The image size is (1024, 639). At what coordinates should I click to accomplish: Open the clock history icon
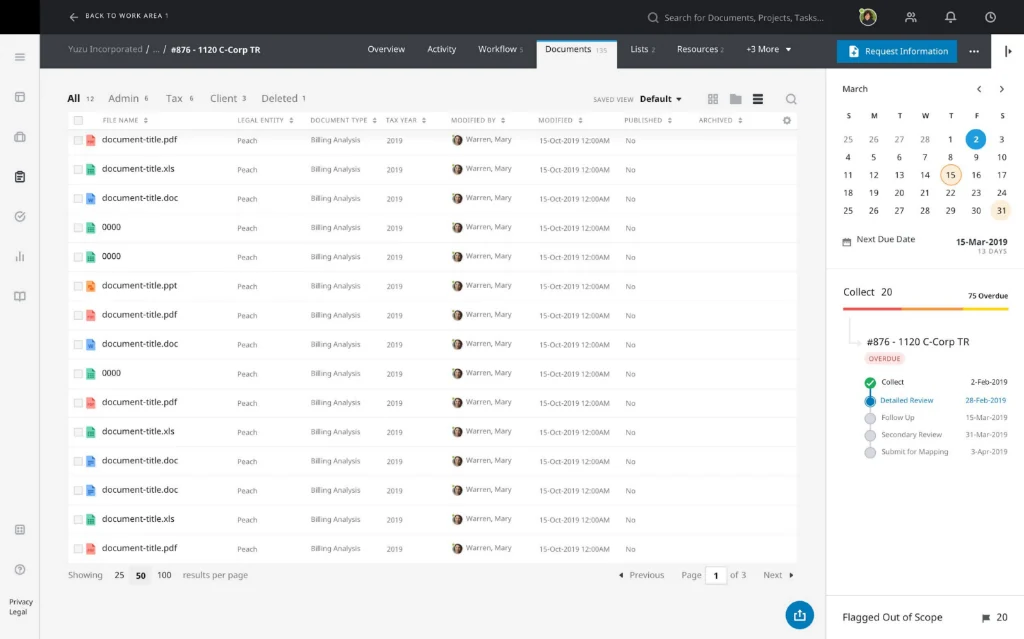pyautogui.click(x=990, y=18)
